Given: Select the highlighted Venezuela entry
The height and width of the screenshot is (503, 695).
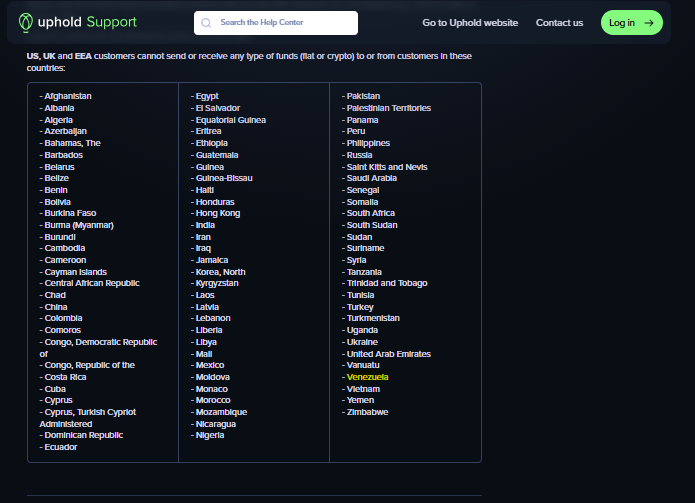Looking at the screenshot, I should (x=367, y=377).
